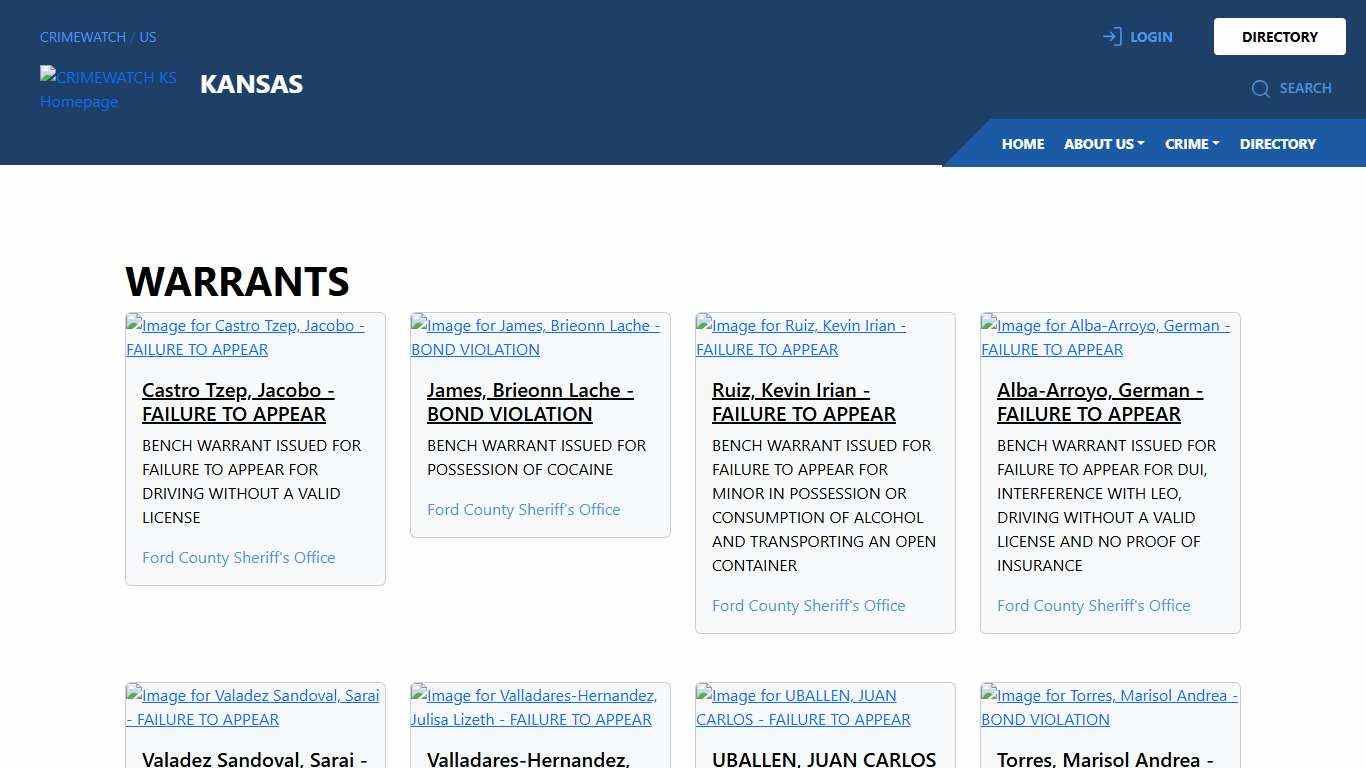Viewport: 1366px width, 768px height.
Task: Click the image for Castro Tzep, Jacobo
Action: 245,337
